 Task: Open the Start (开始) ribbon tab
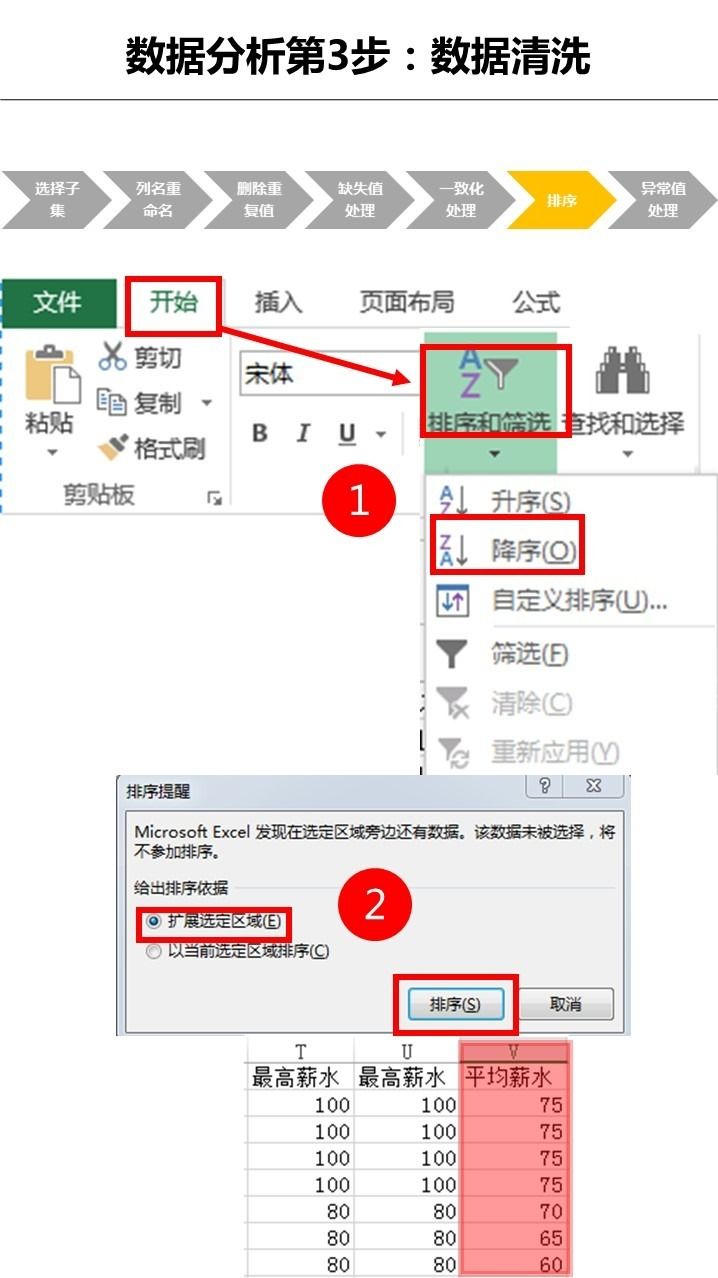173,302
